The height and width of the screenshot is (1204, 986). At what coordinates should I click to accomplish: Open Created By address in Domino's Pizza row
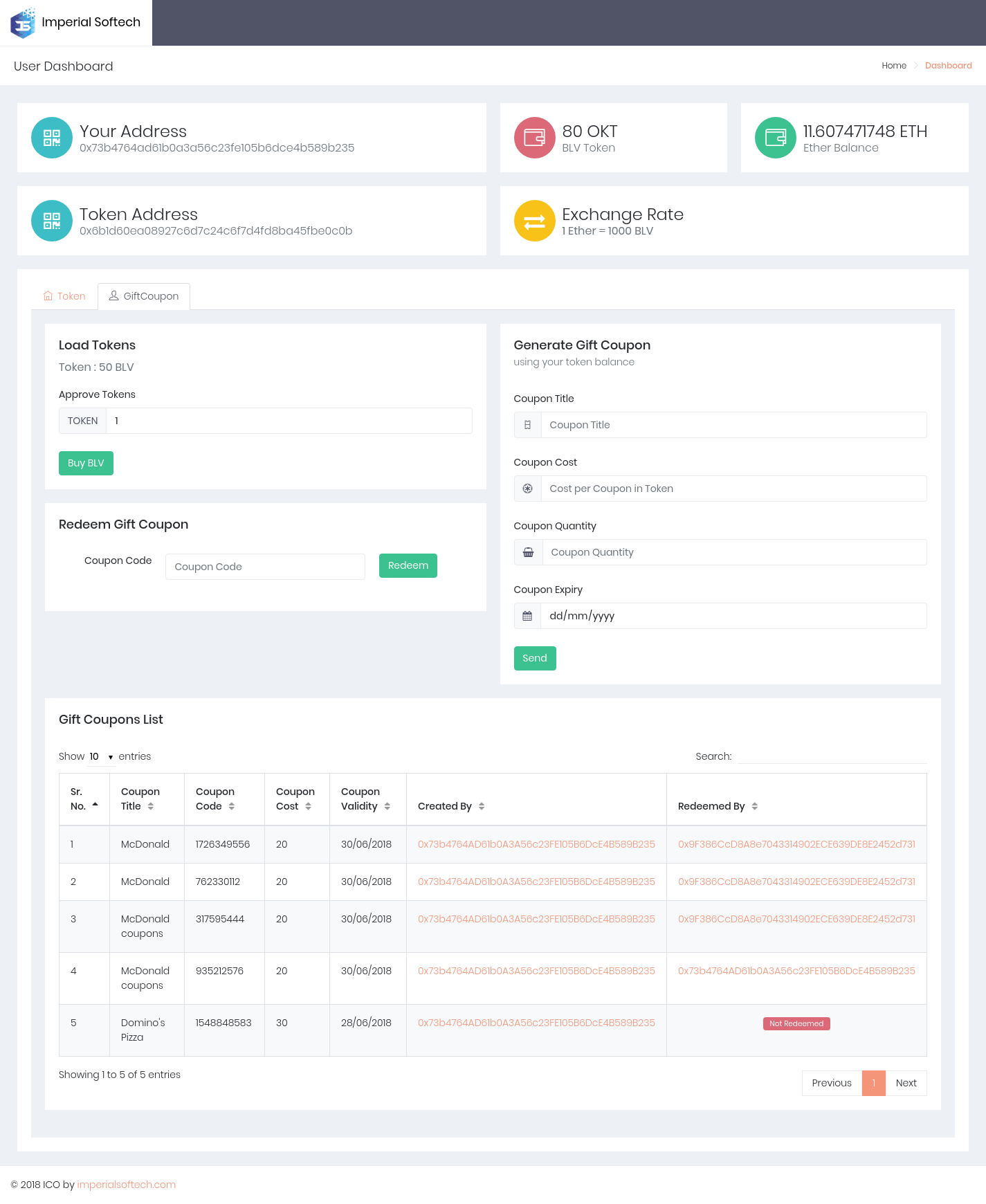536,1023
